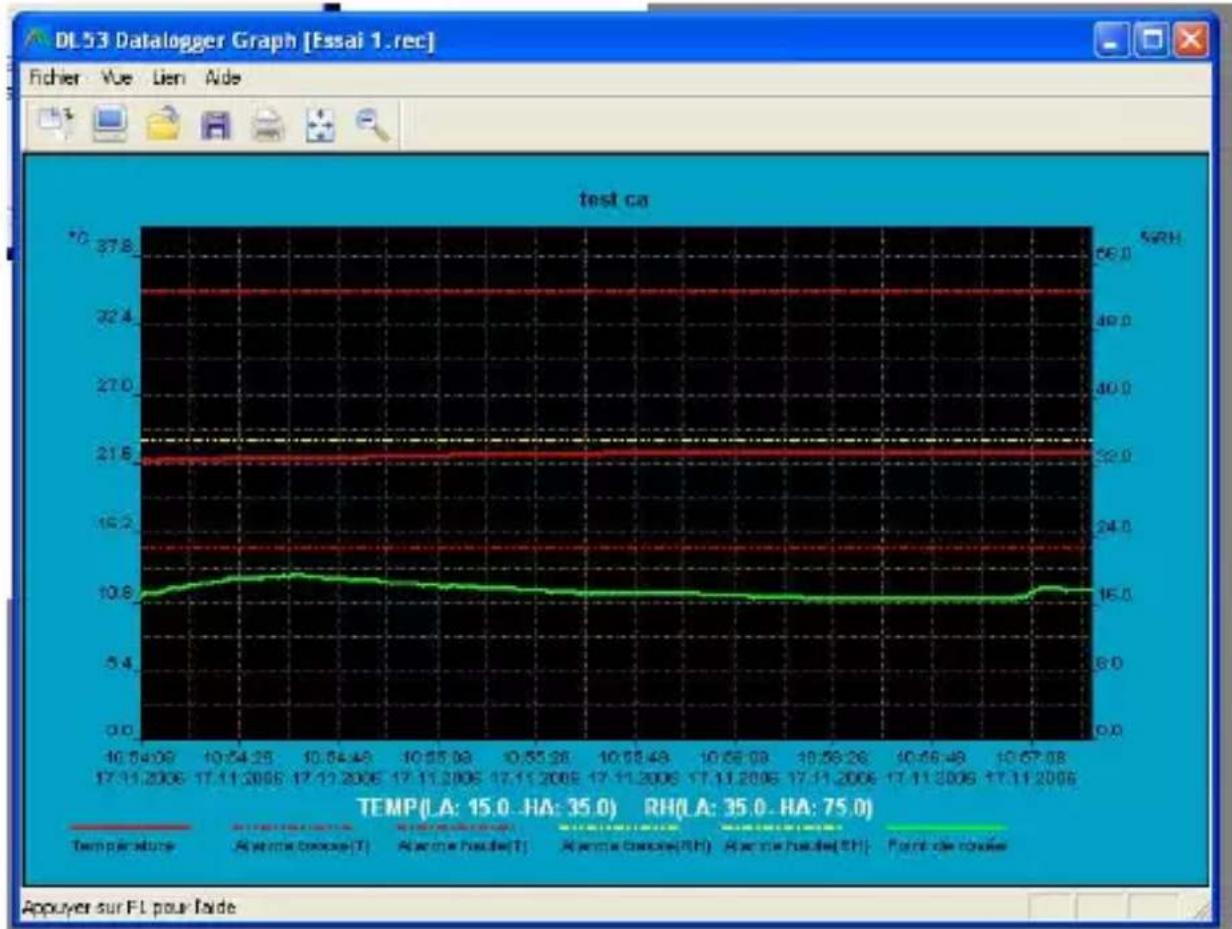Click the Point de rosée legend entry
Image resolution: width=1232 pixels, height=929 pixels.
[947, 846]
